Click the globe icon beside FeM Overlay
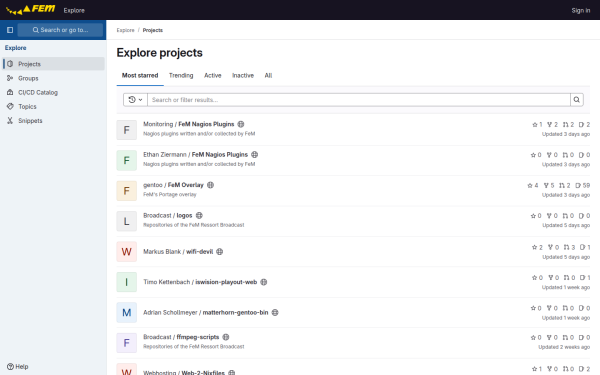The image size is (600, 375). click(x=210, y=185)
